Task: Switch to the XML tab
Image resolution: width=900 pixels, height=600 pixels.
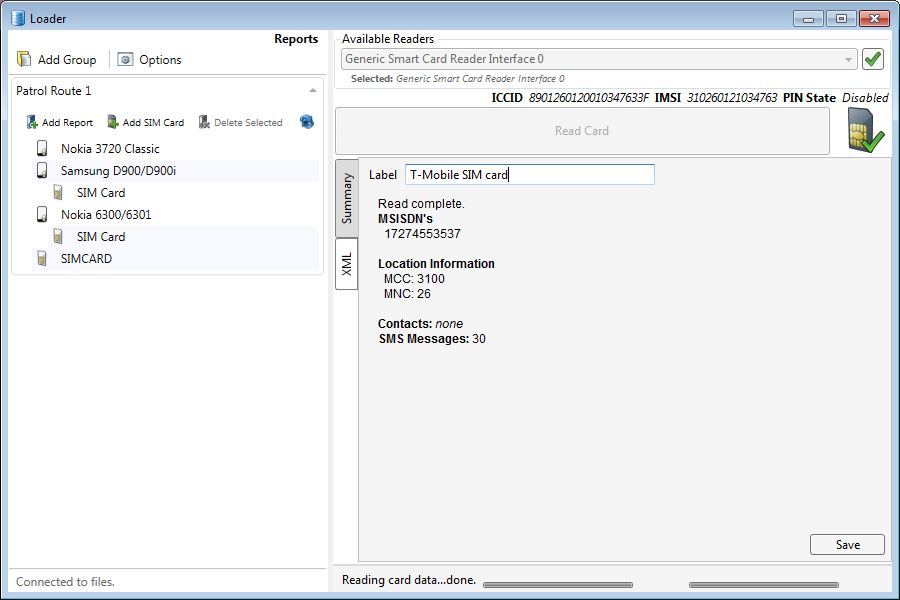Action: (x=347, y=264)
